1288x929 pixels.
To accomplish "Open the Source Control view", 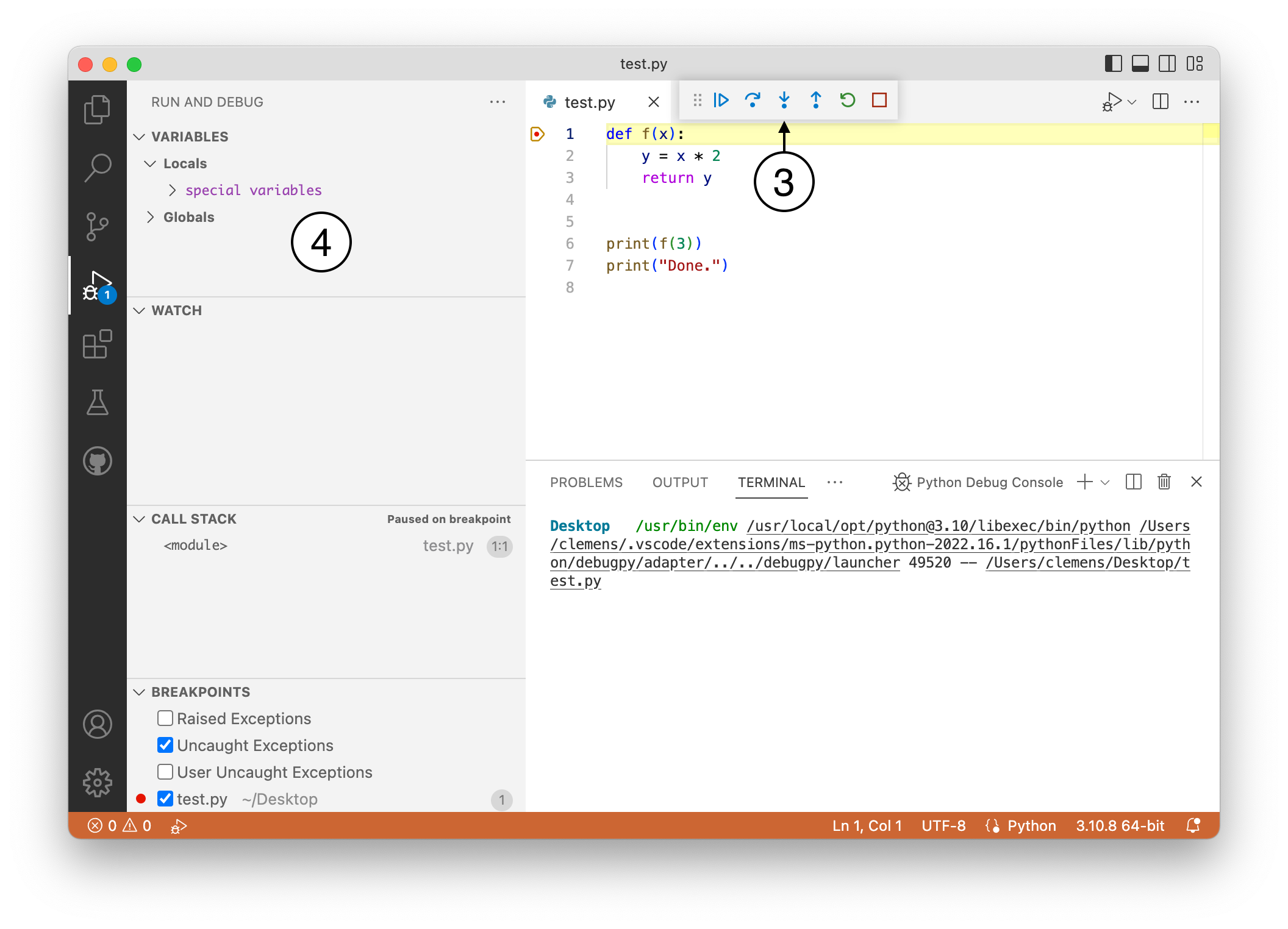I will point(98,227).
